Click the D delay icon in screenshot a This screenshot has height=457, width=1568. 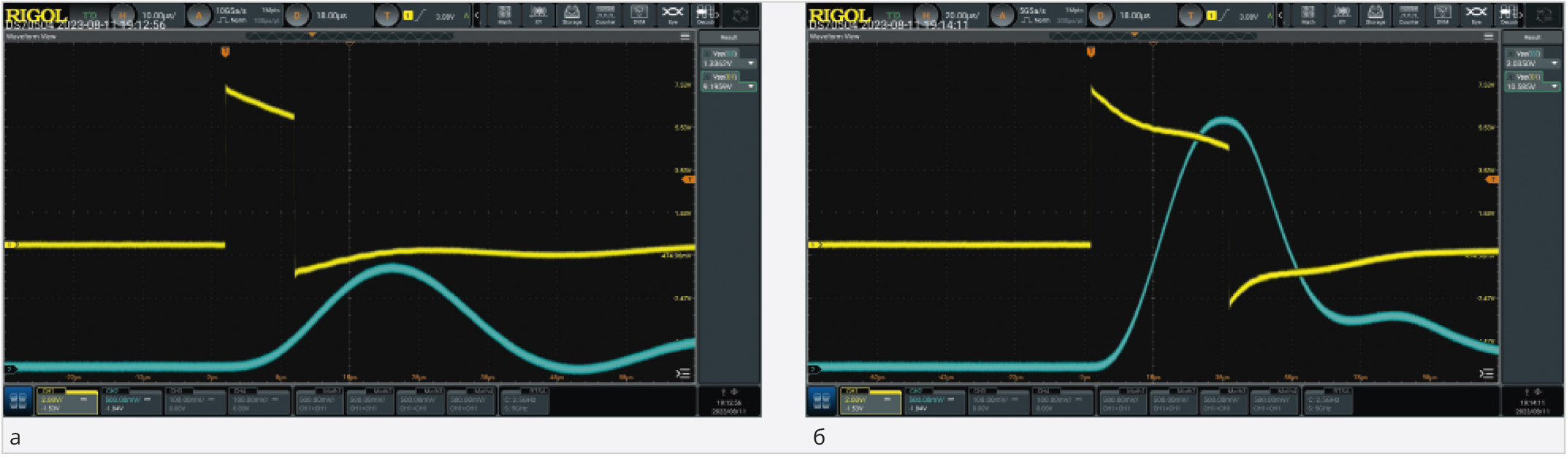click(x=296, y=15)
